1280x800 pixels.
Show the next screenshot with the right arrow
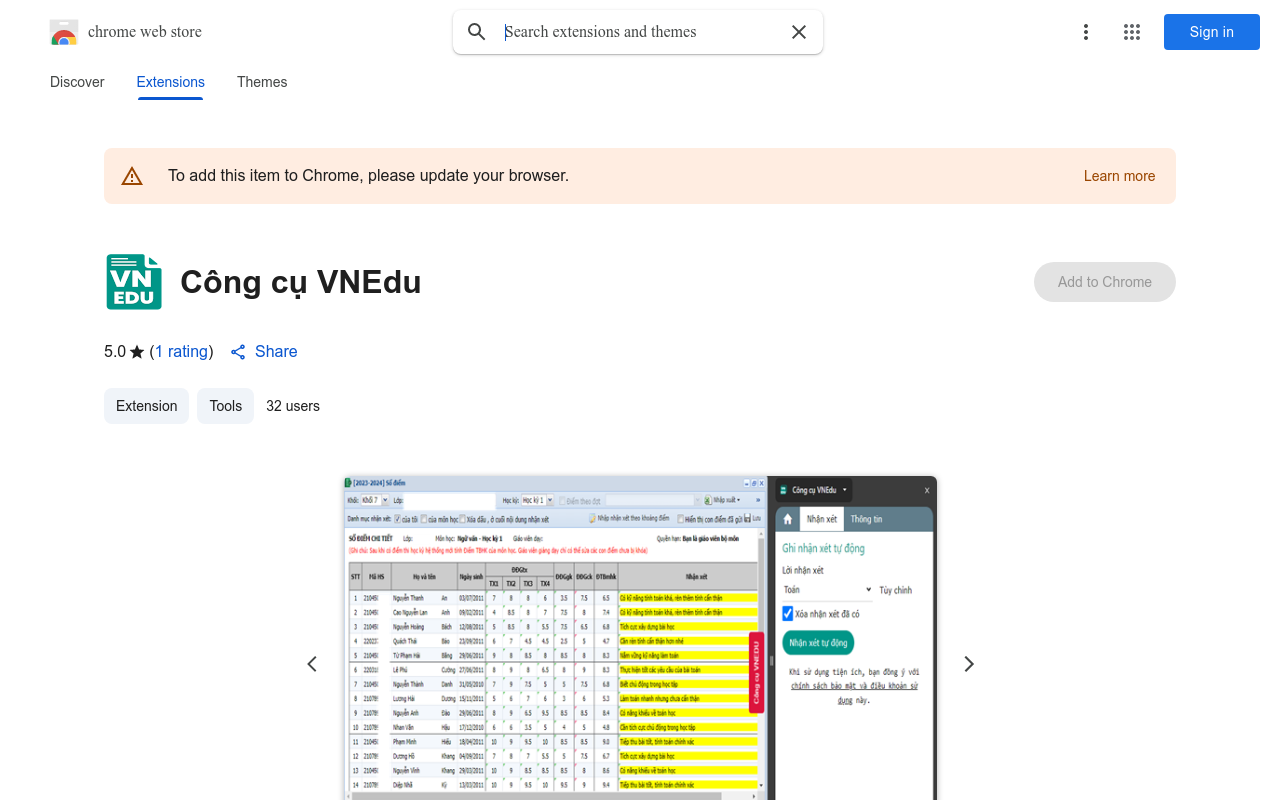click(x=968, y=663)
